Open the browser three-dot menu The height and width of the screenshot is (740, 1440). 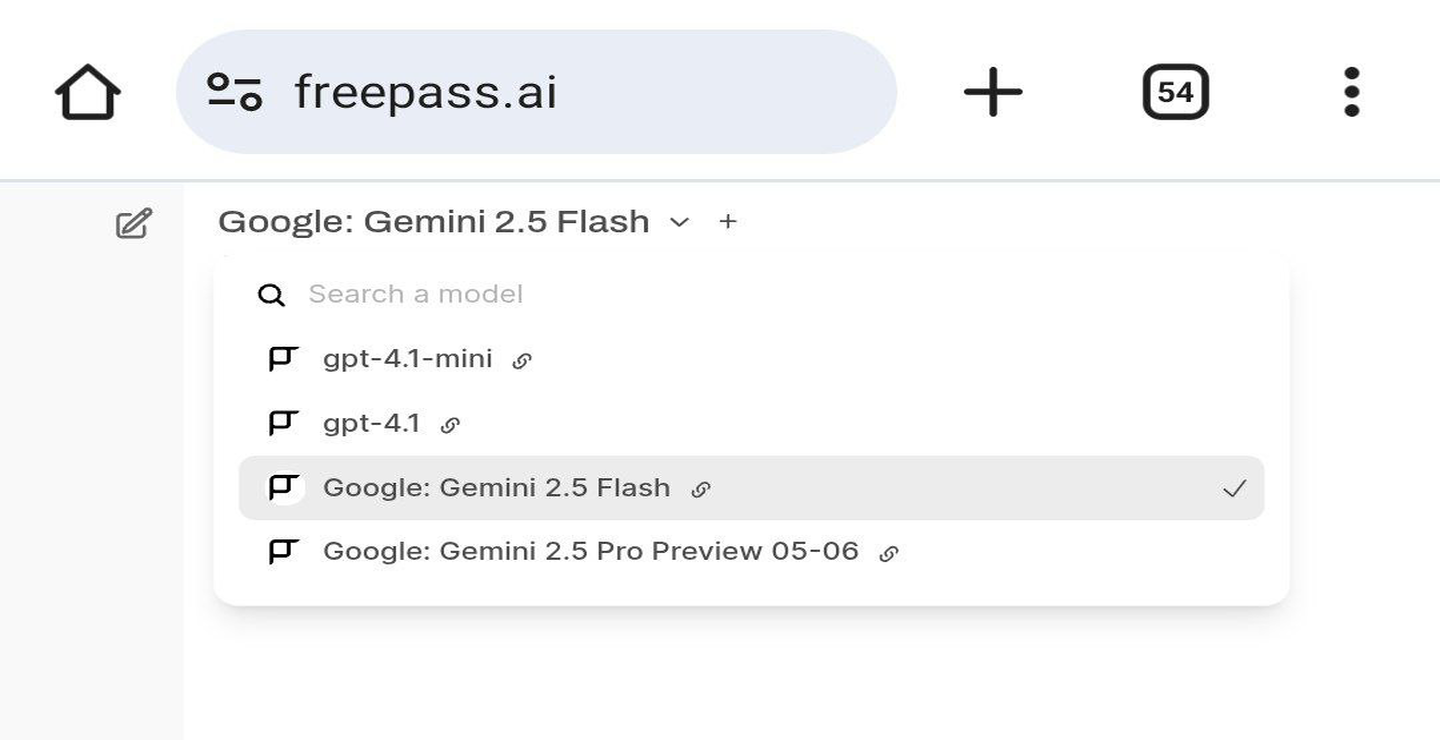(x=1352, y=92)
